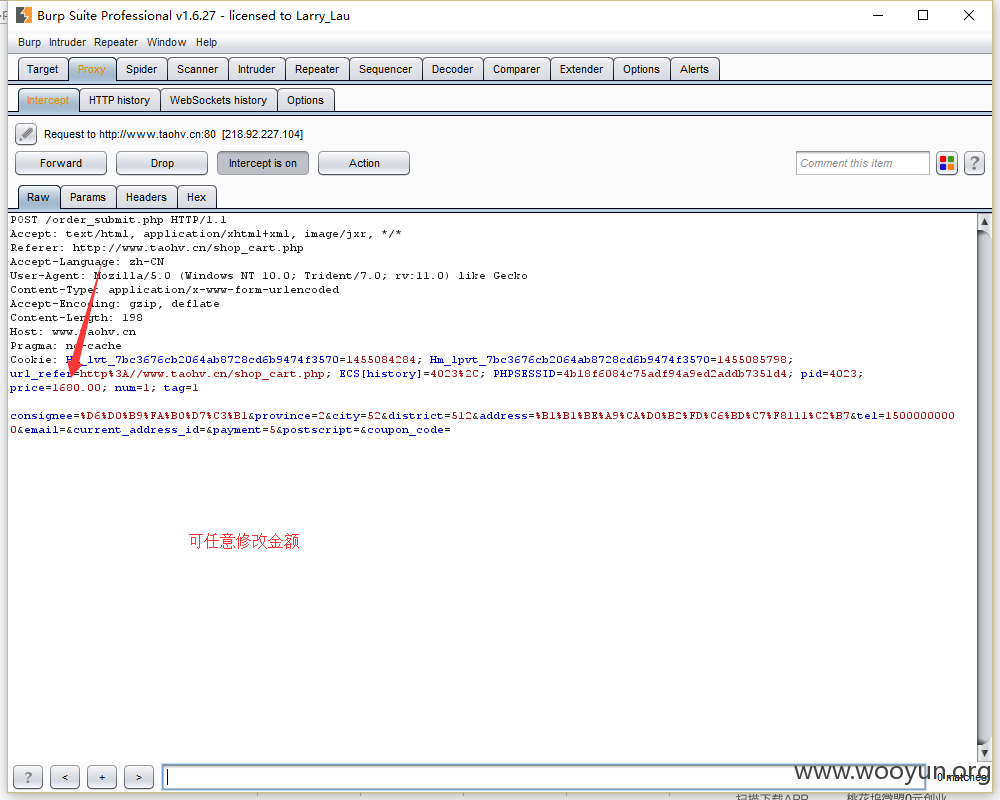Image resolution: width=1000 pixels, height=800 pixels.
Task: Go to previous search match
Action: click(x=65, y=777)
